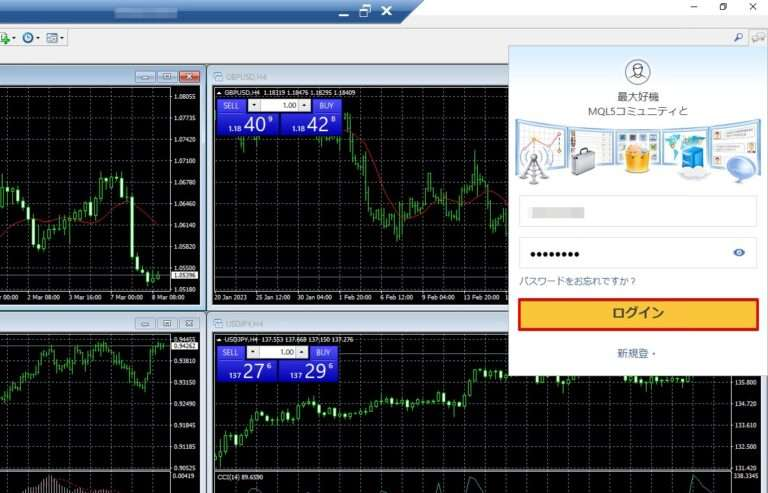Click the Periods clock icon in toolbar
Screen dimensions: 768x493
coord(28,38)
